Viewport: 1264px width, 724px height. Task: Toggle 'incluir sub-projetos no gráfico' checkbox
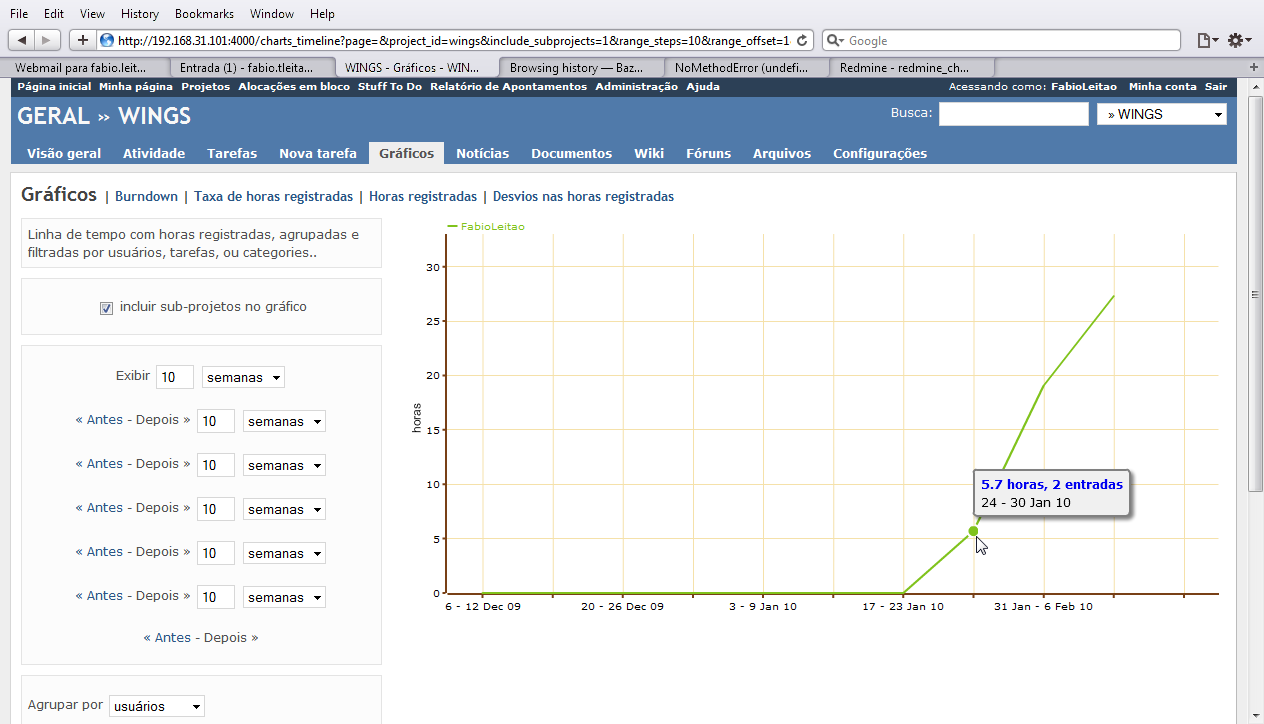coord(107,308)
